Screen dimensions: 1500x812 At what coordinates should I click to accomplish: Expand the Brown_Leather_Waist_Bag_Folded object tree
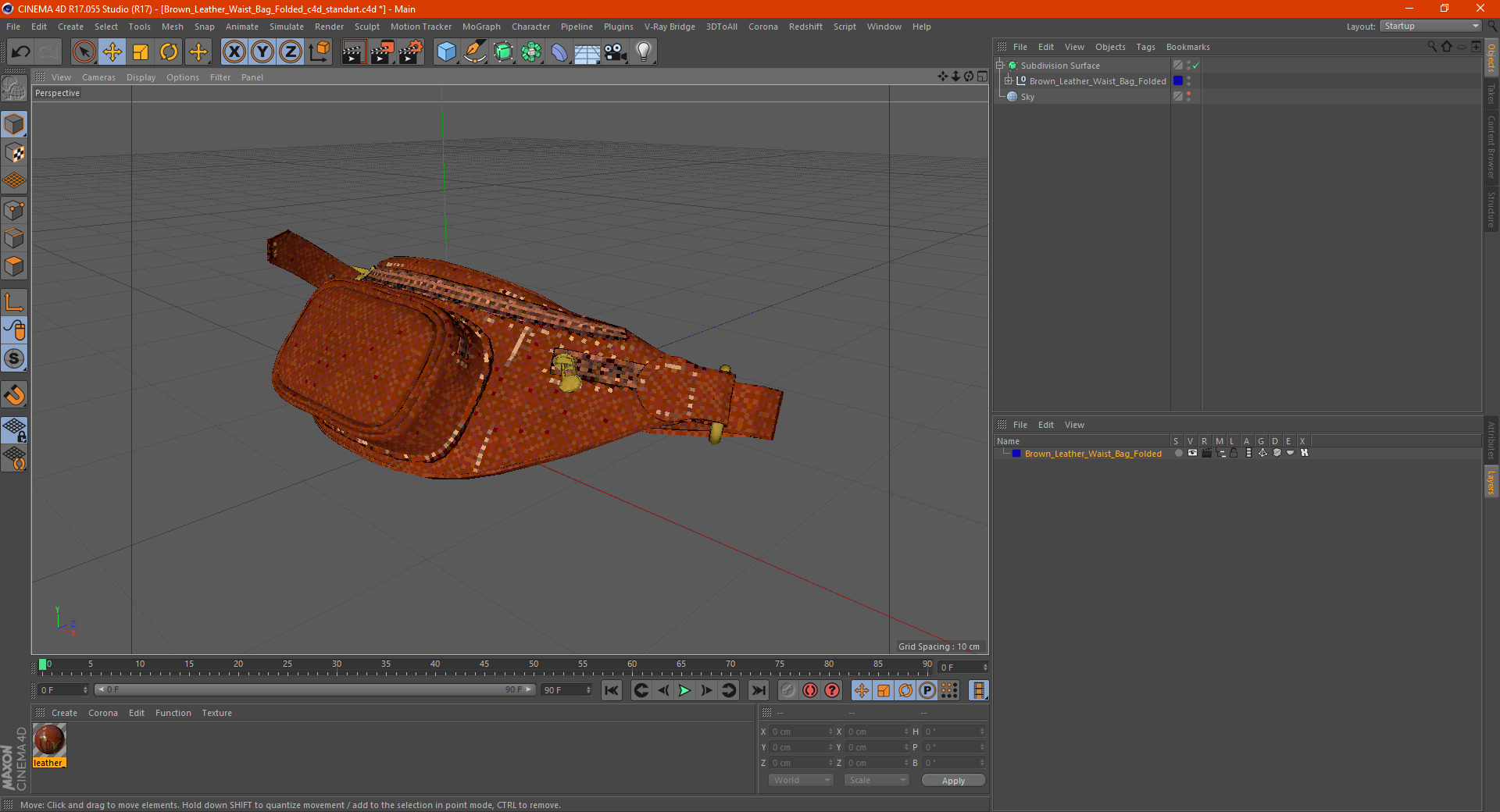click(1009, 81)
